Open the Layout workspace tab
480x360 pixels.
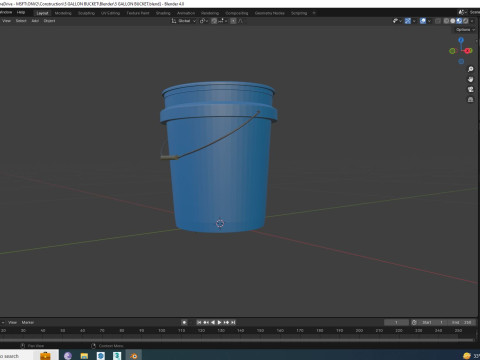[42, 13]
